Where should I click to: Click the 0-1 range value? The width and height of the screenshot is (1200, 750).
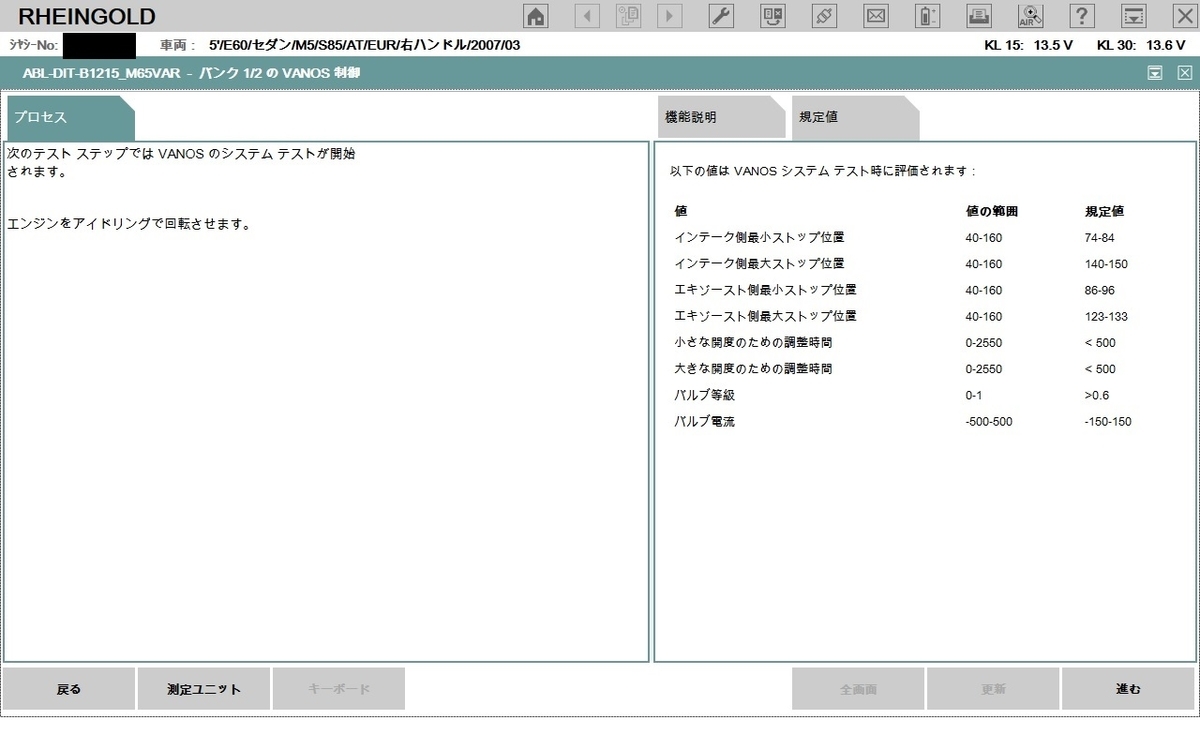[974, 395]
